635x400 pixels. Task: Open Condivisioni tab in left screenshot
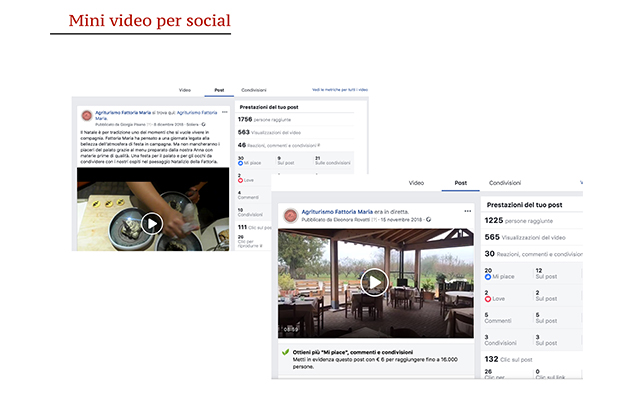tap(254, 90)
